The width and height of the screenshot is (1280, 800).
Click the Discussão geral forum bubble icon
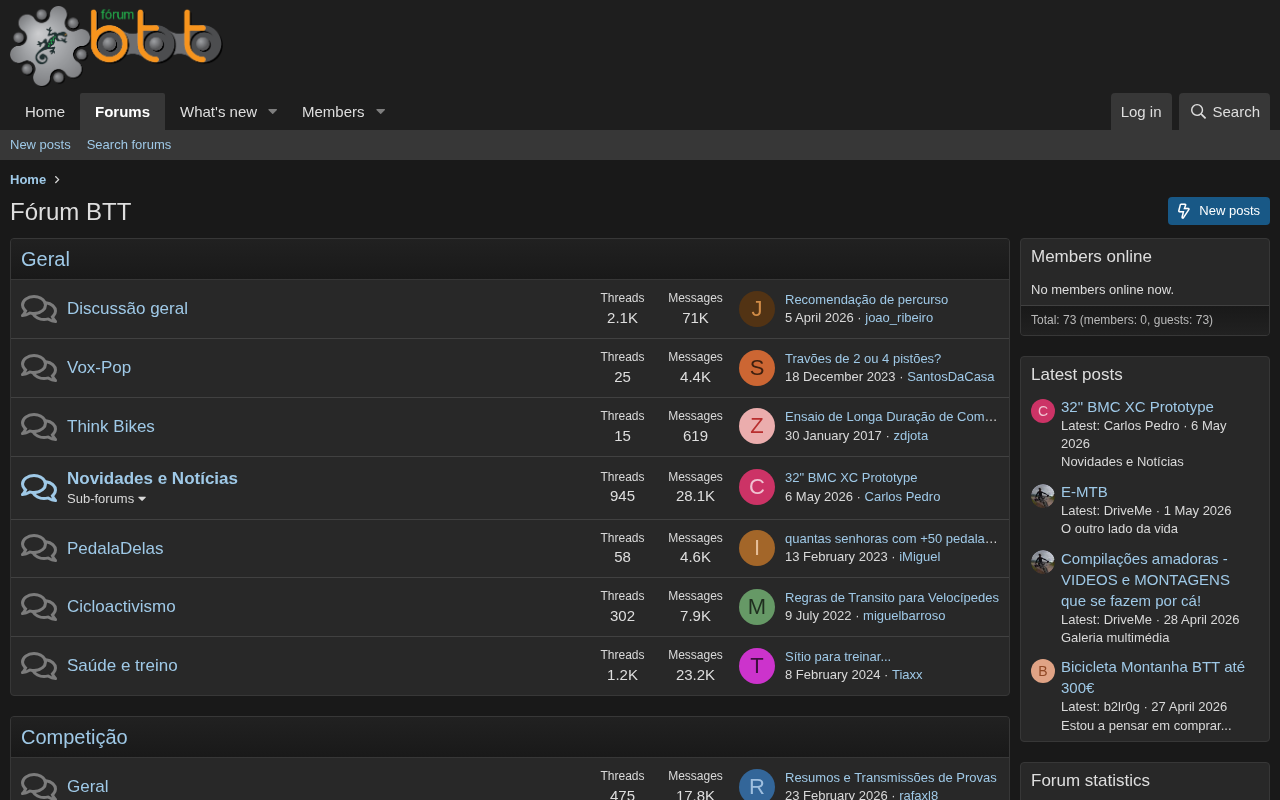coord(39,309)
